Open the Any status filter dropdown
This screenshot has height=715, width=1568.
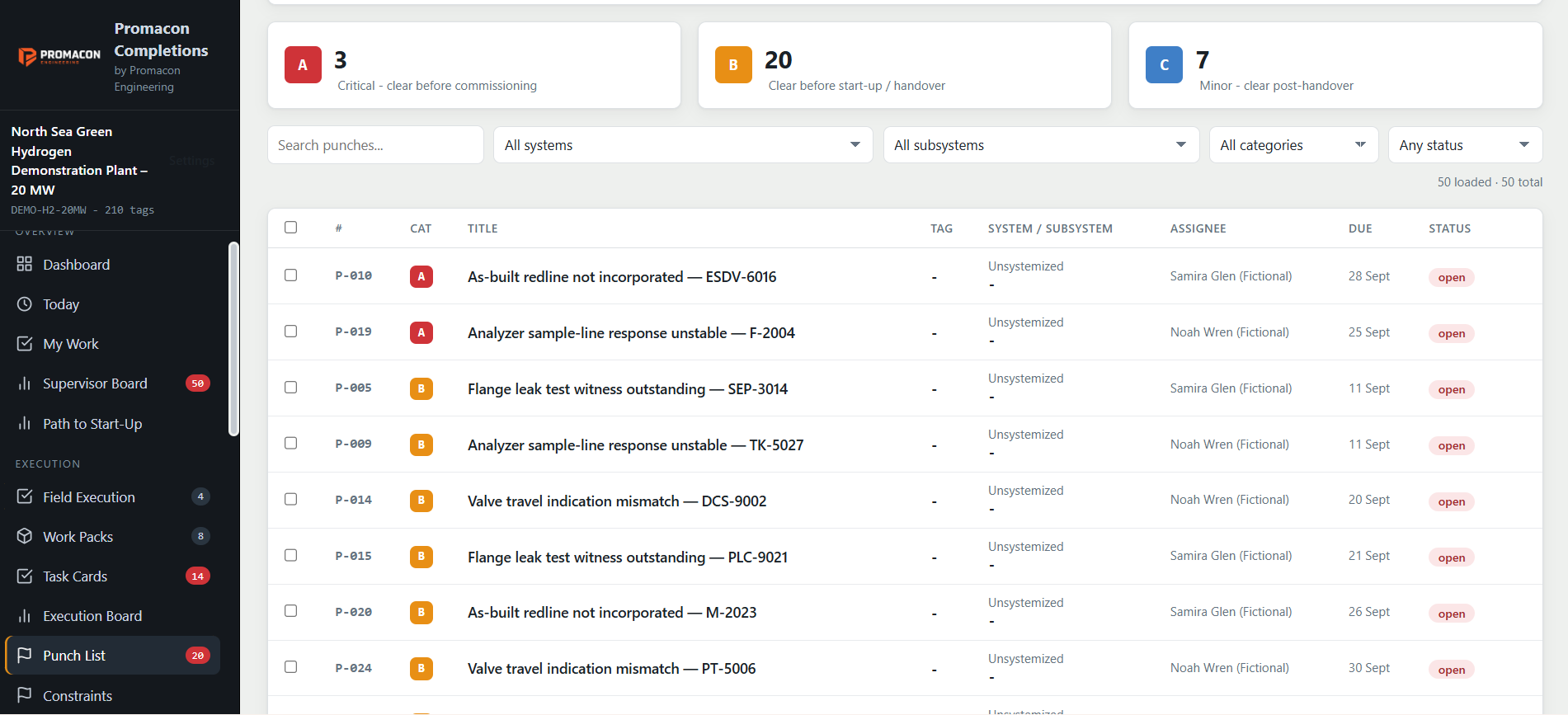(1465, 145)
